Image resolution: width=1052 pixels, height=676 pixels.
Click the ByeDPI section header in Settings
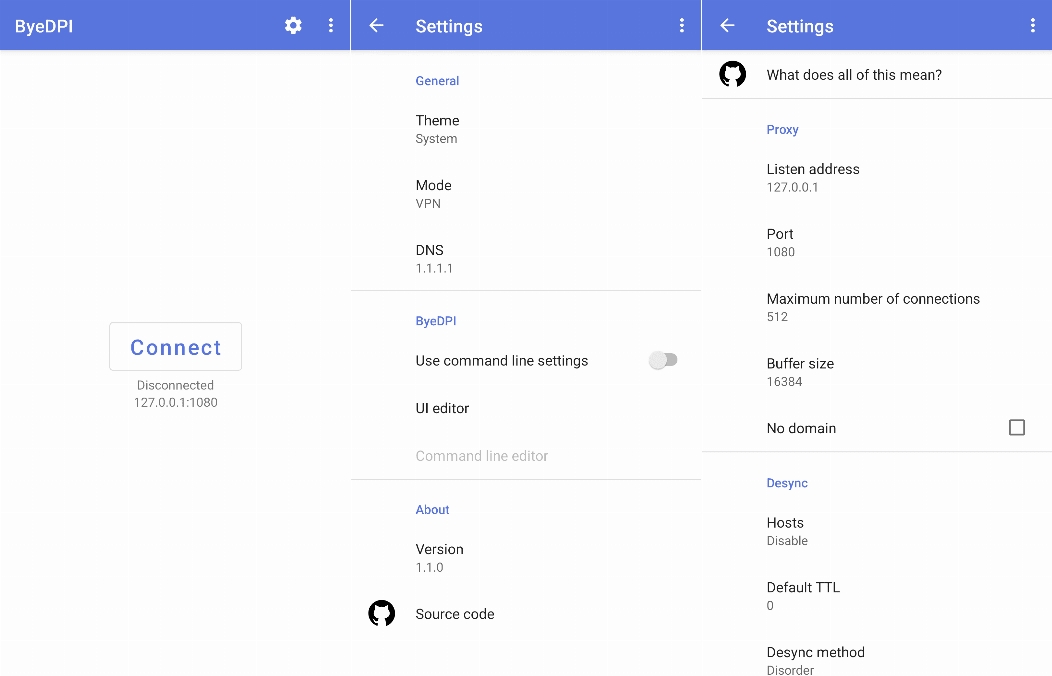point(435,321)
